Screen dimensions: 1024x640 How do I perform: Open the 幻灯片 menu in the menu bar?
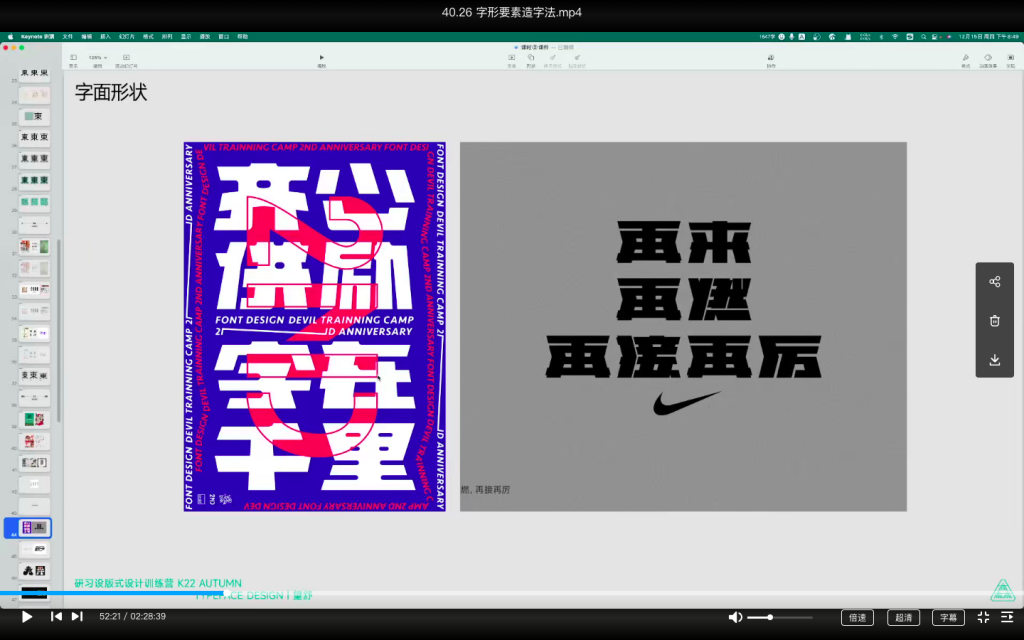tap(128, 36)
